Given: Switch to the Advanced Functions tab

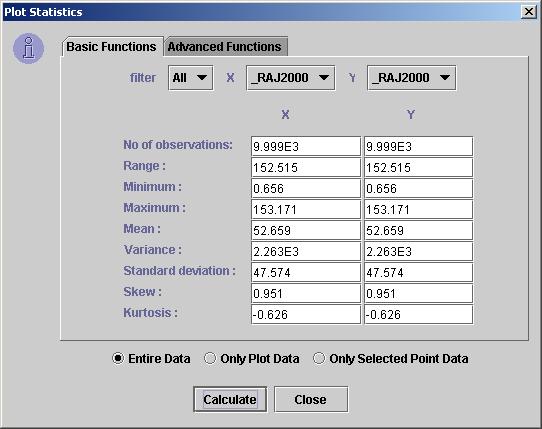Looking at the screenshot, I should (226, 46).
